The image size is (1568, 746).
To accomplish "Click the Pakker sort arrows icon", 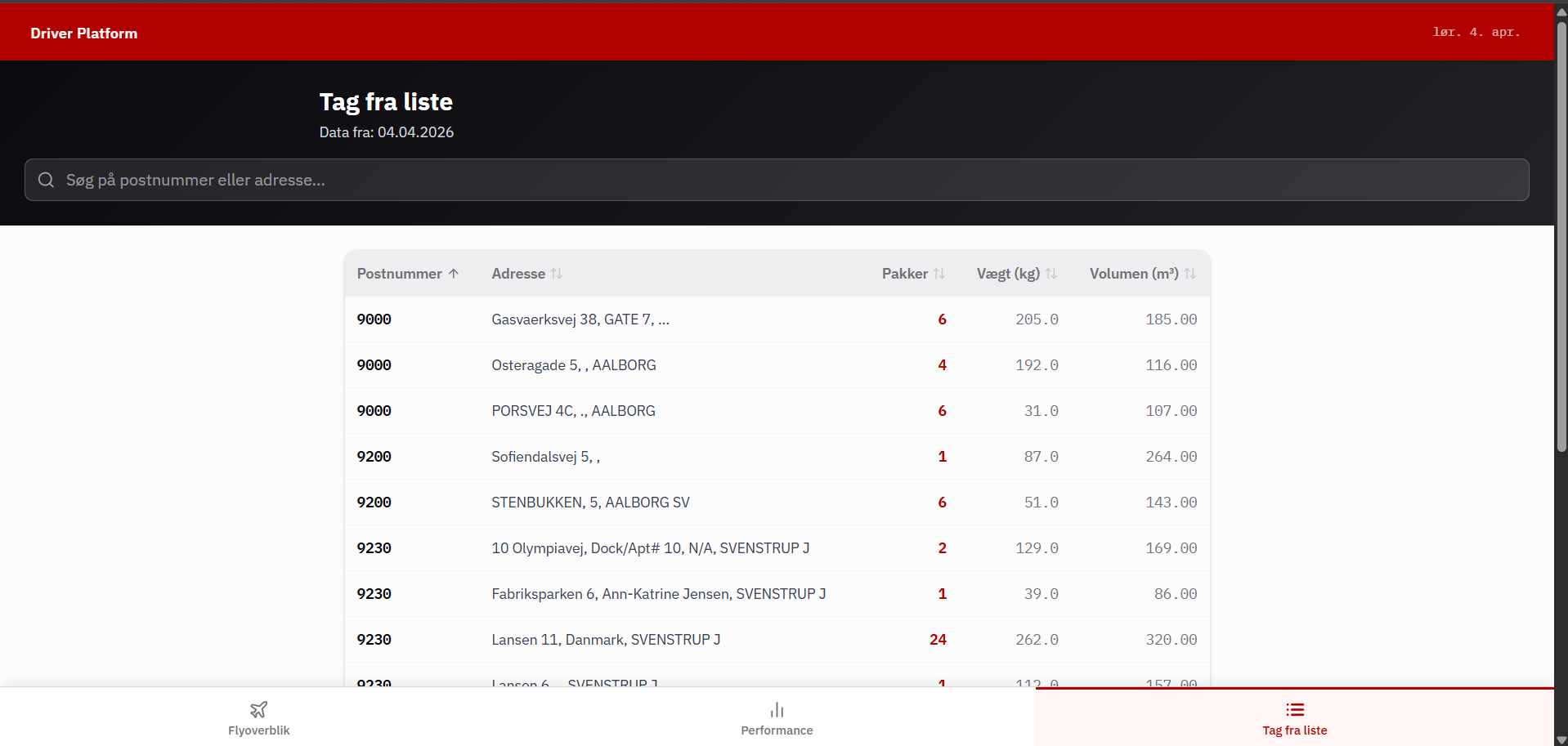I will click(939, 274).
